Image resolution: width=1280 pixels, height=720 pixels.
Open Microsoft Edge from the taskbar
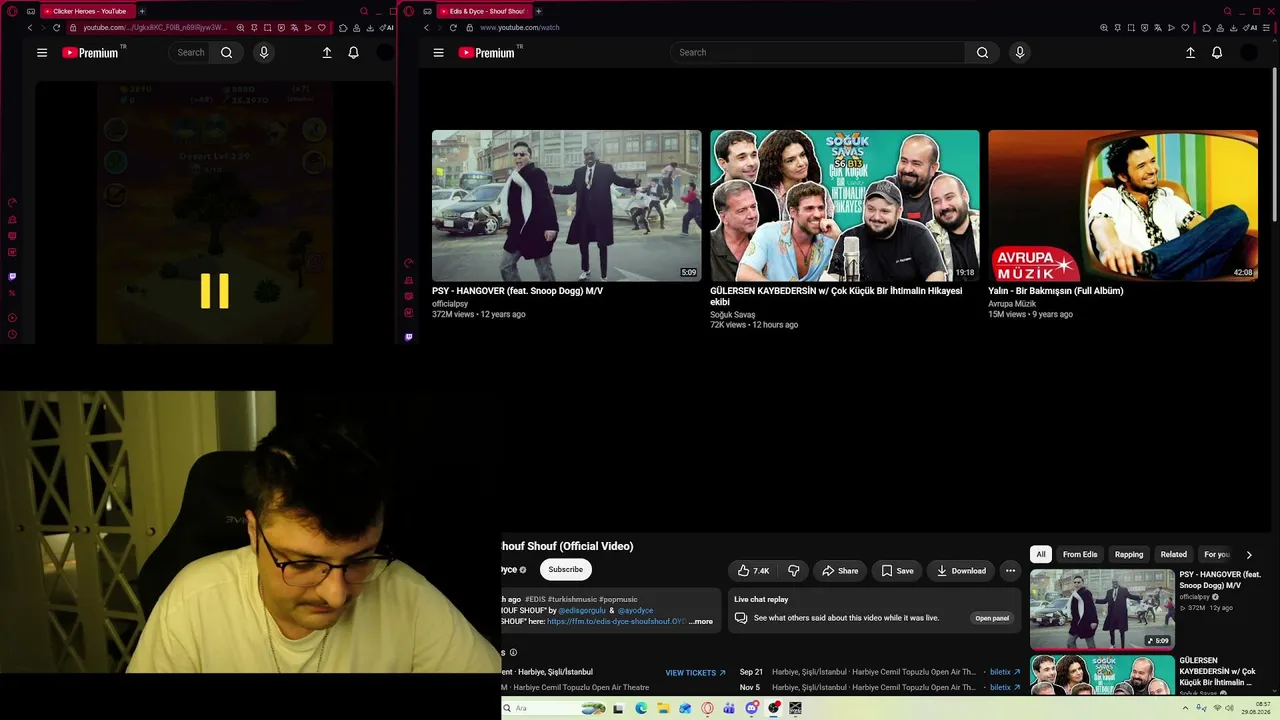pyautogui.click(x=641, y=708)
